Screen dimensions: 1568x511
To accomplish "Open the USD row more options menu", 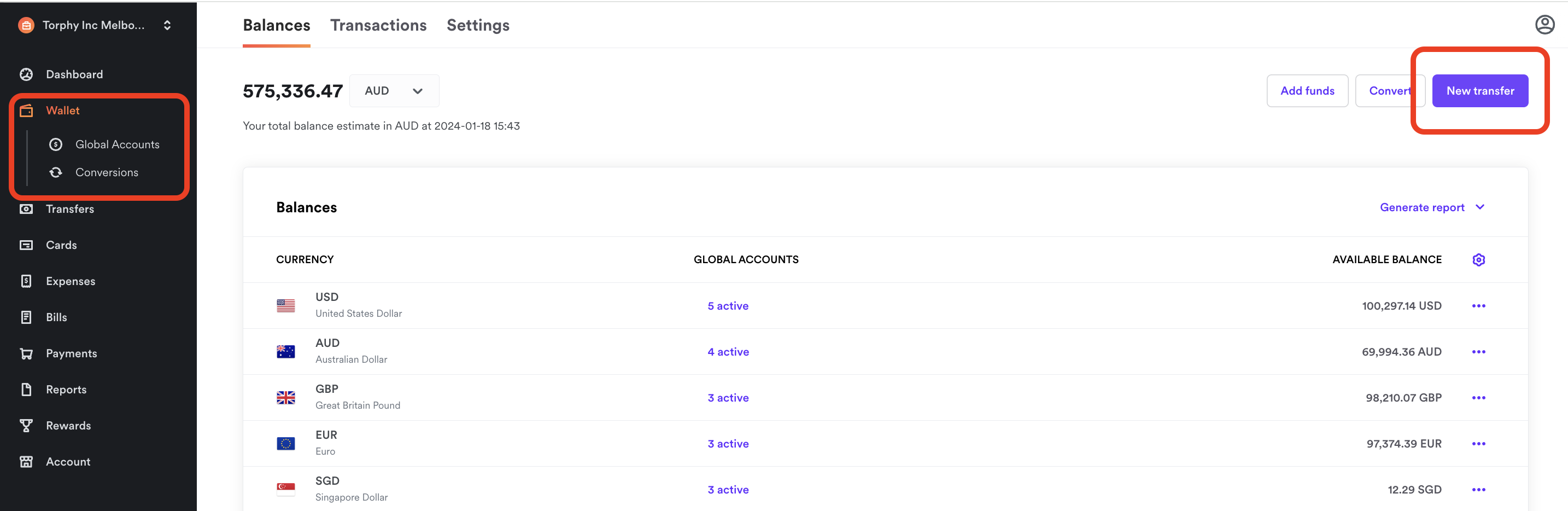I will [1478, 306].
